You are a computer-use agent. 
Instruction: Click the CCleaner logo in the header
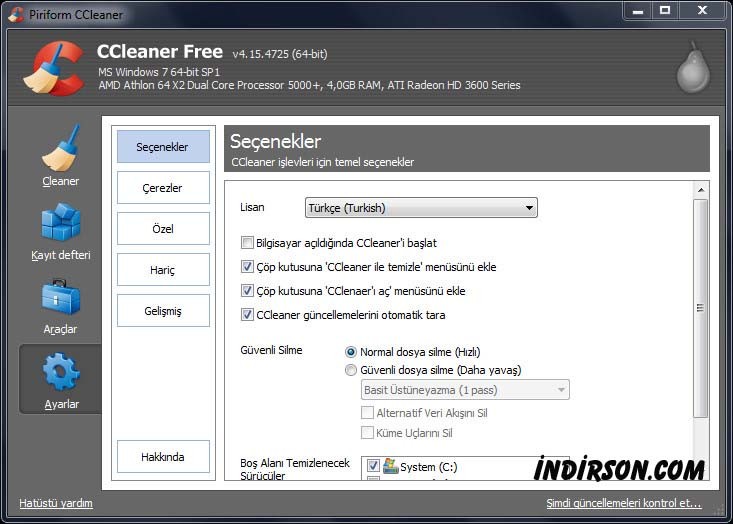(x=54, y=68)
